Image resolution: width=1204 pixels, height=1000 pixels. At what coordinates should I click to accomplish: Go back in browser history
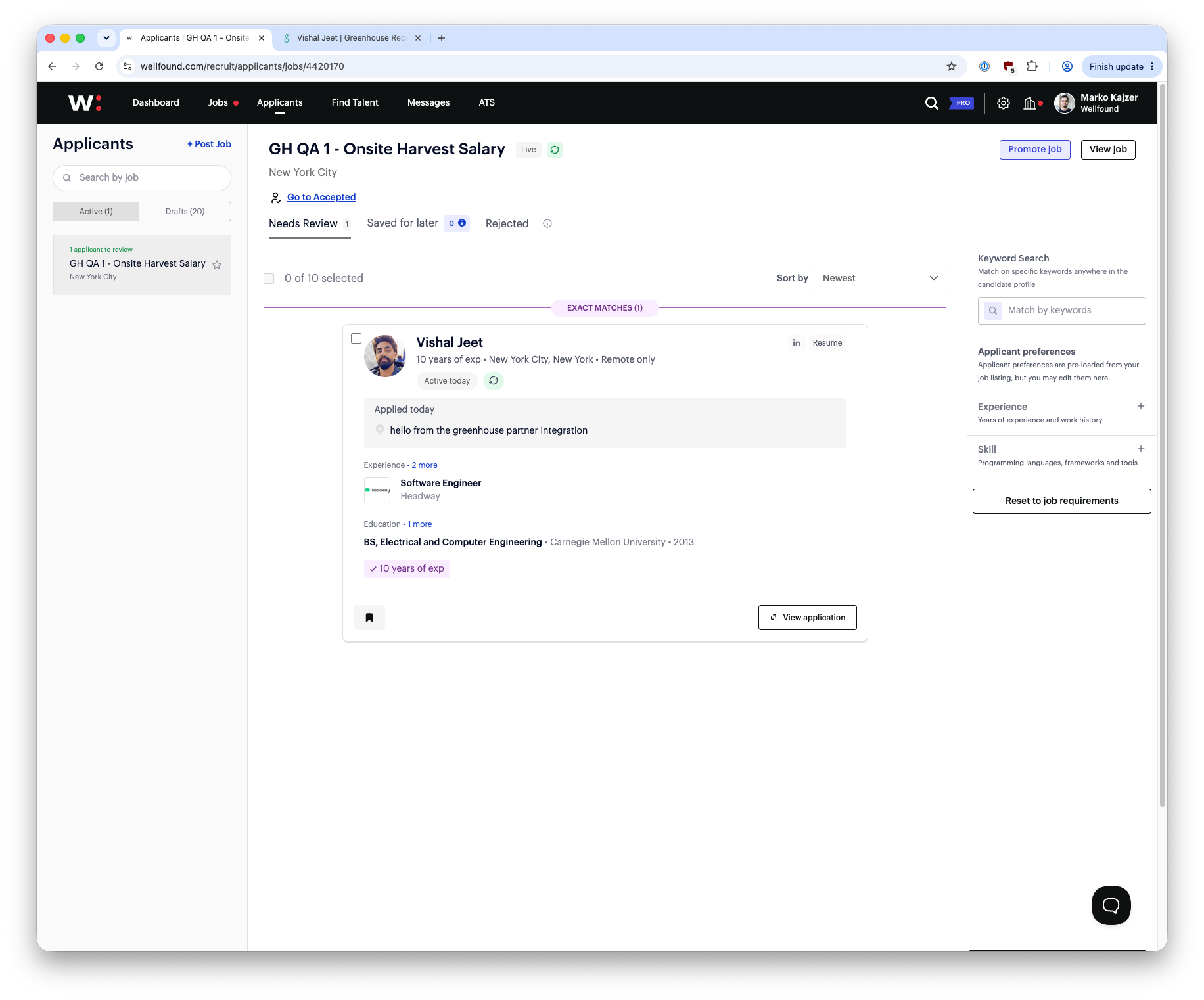click(52, 66)
